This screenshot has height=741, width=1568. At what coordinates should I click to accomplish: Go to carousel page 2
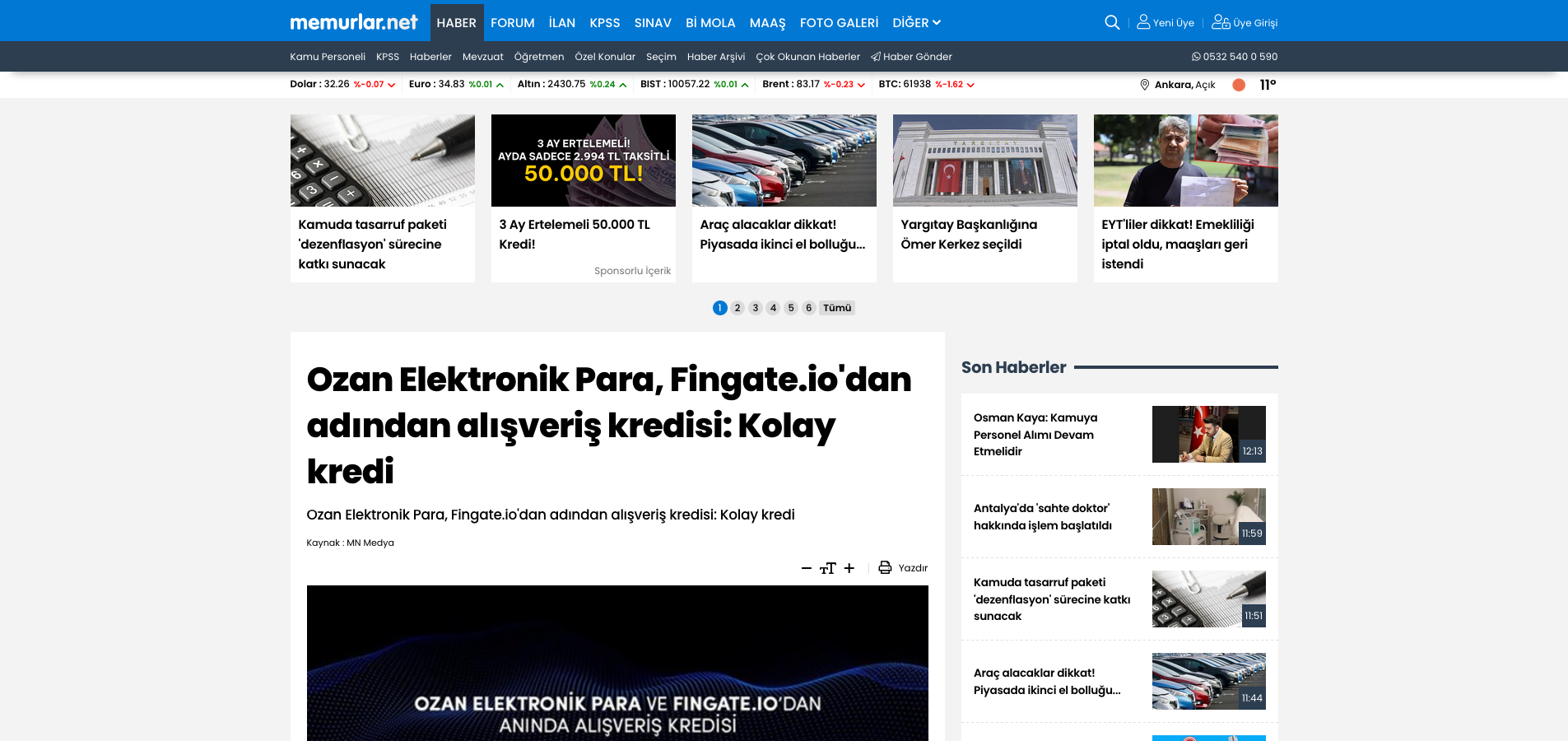point(737,308)
